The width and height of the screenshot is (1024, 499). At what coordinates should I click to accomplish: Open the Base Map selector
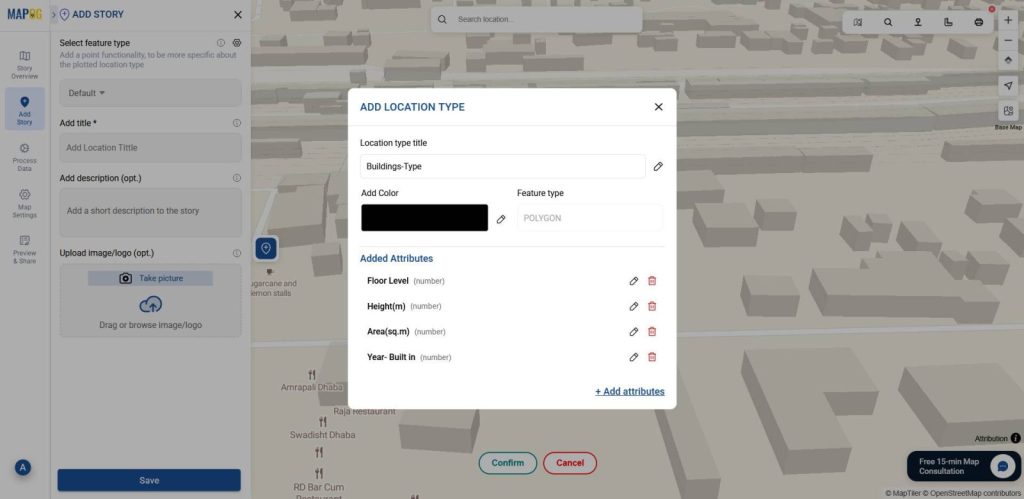pos(1008,111)
